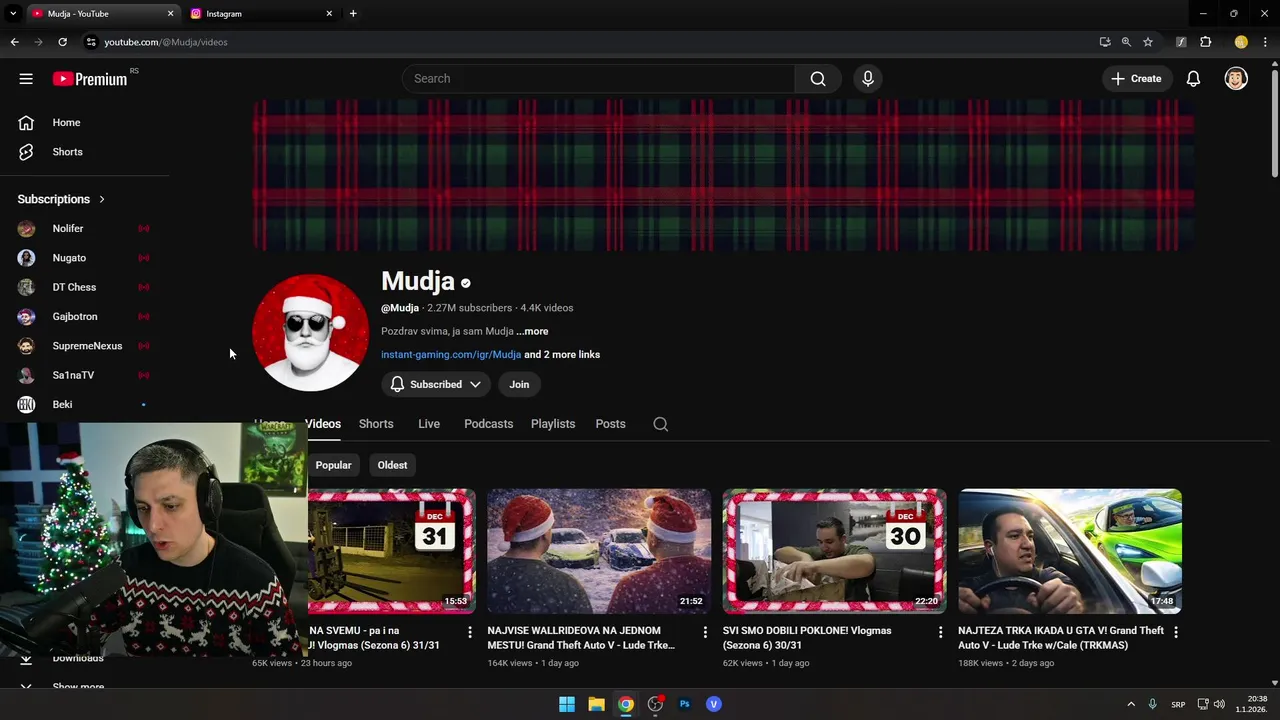Open Photoshop from the taskbar

tap(684, 704)
